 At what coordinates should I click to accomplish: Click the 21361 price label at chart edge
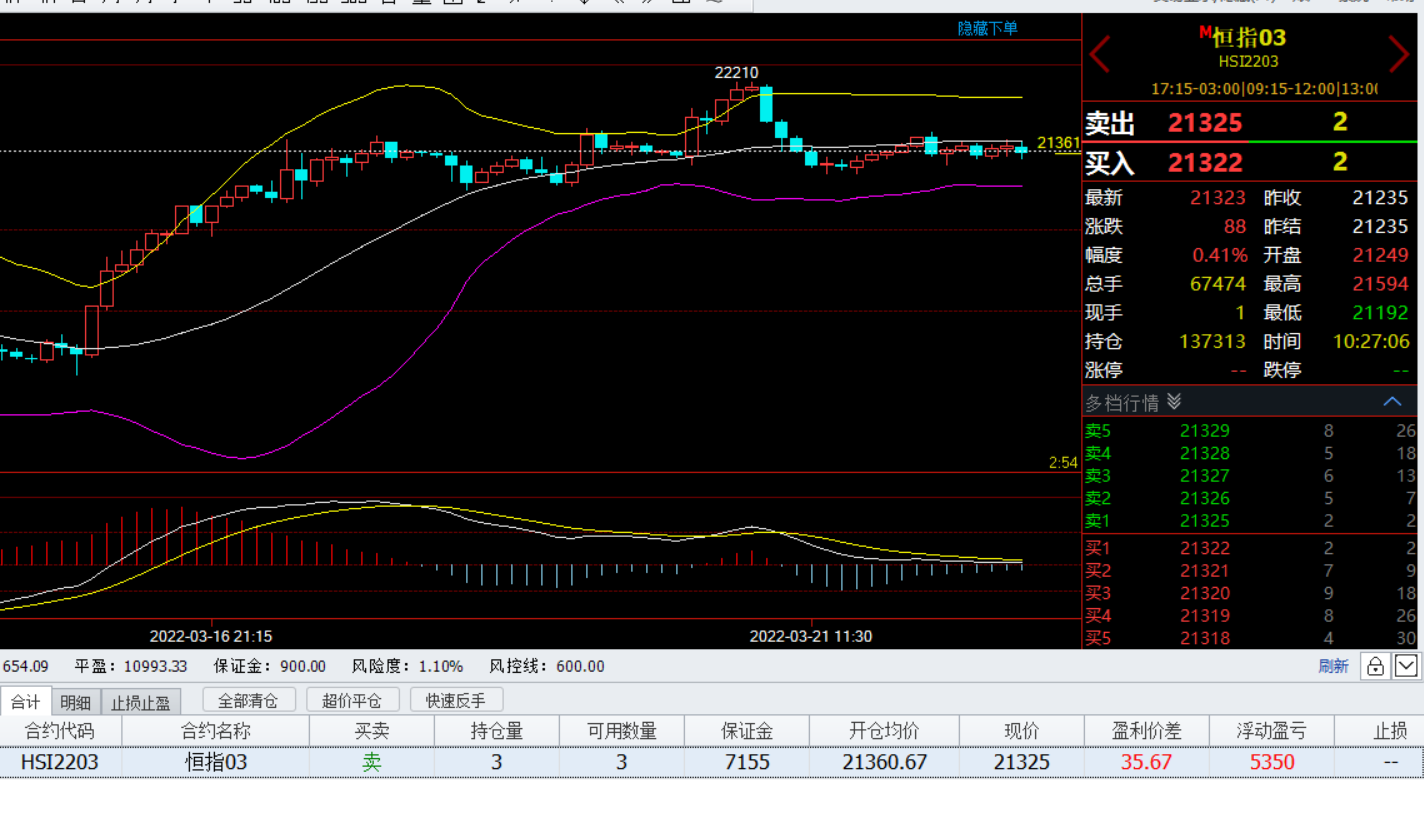pos(1059,143)
